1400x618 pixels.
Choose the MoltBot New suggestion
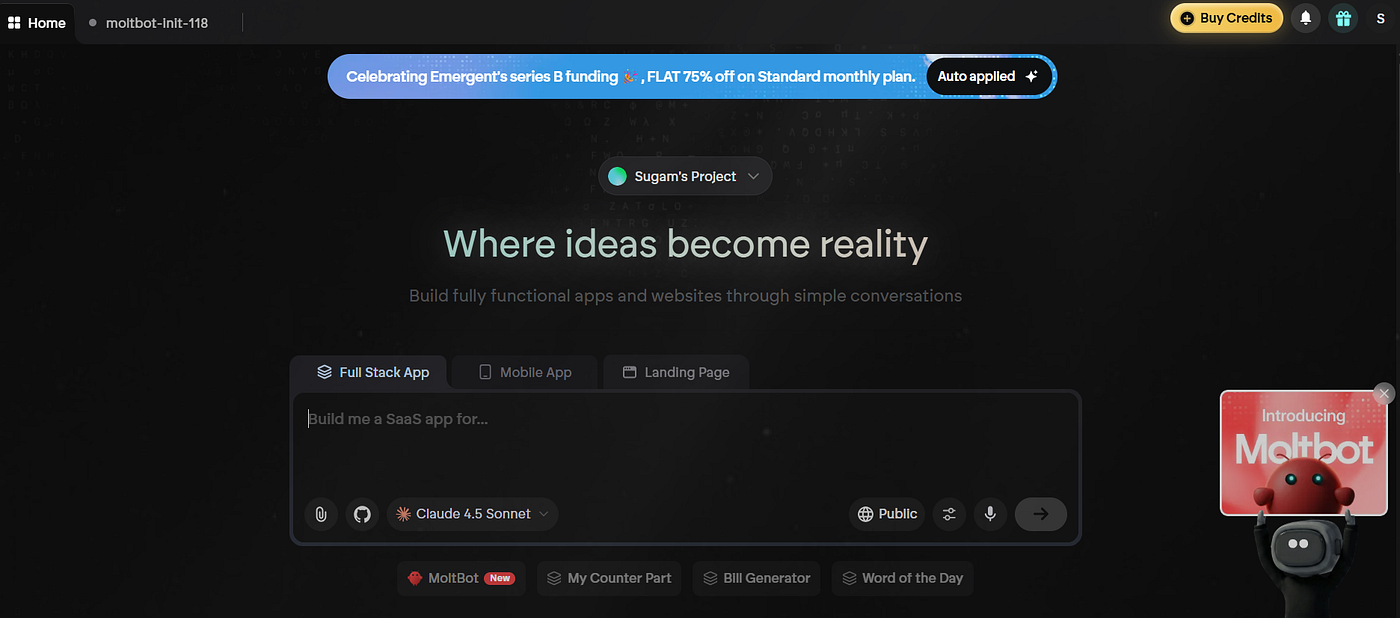click(x=462, y=578)
